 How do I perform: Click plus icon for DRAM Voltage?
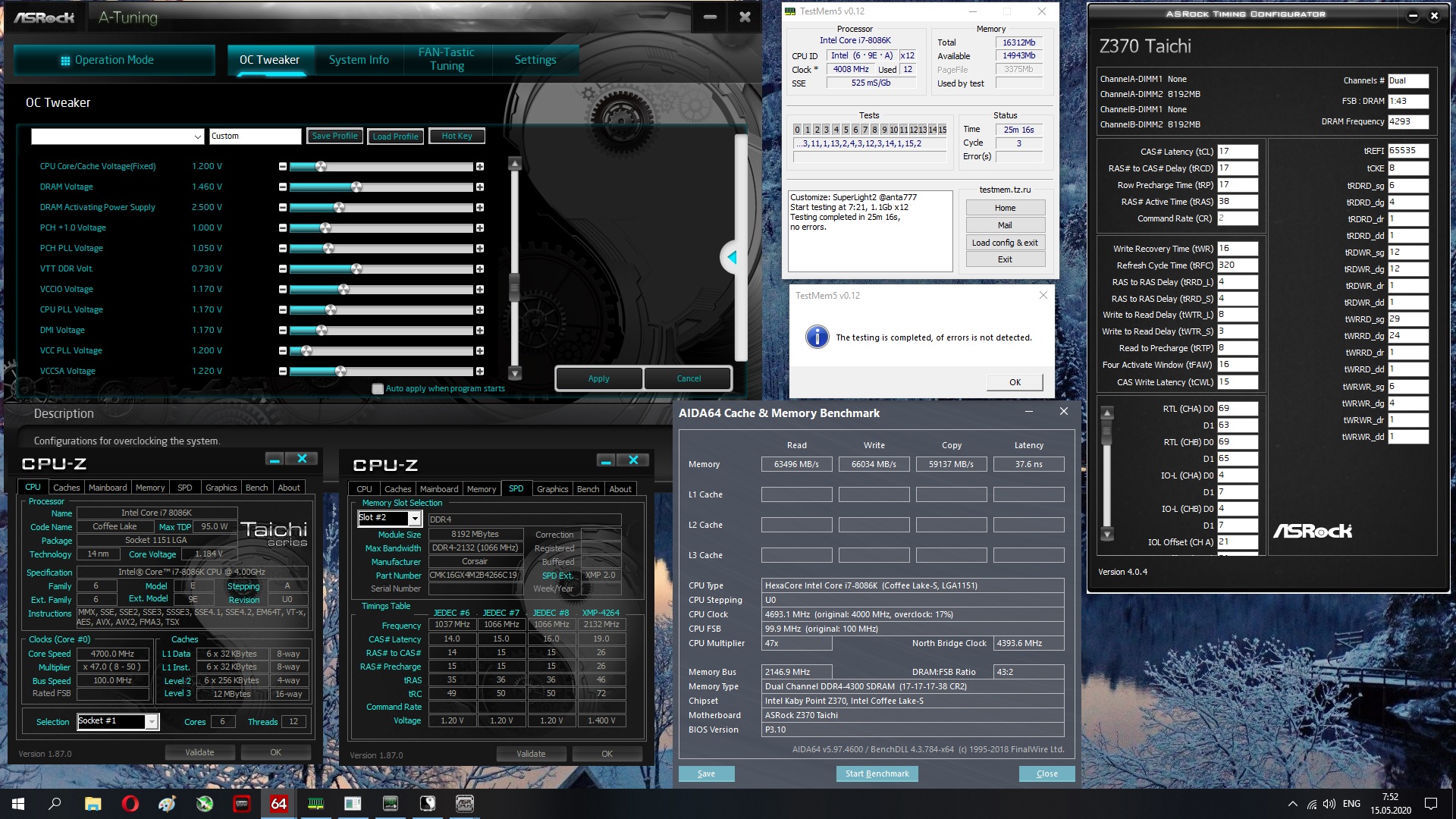pyautogui.click(x=480, y=187)
